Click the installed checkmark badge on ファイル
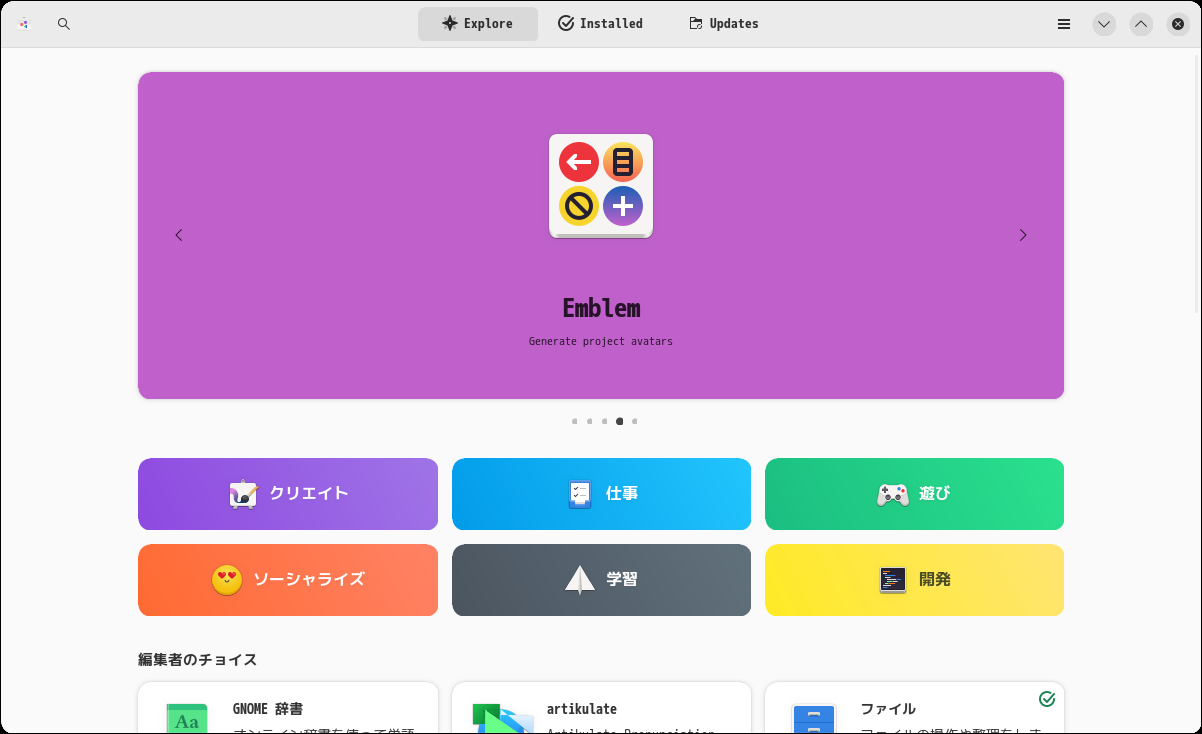 (x=1046, y=698)
